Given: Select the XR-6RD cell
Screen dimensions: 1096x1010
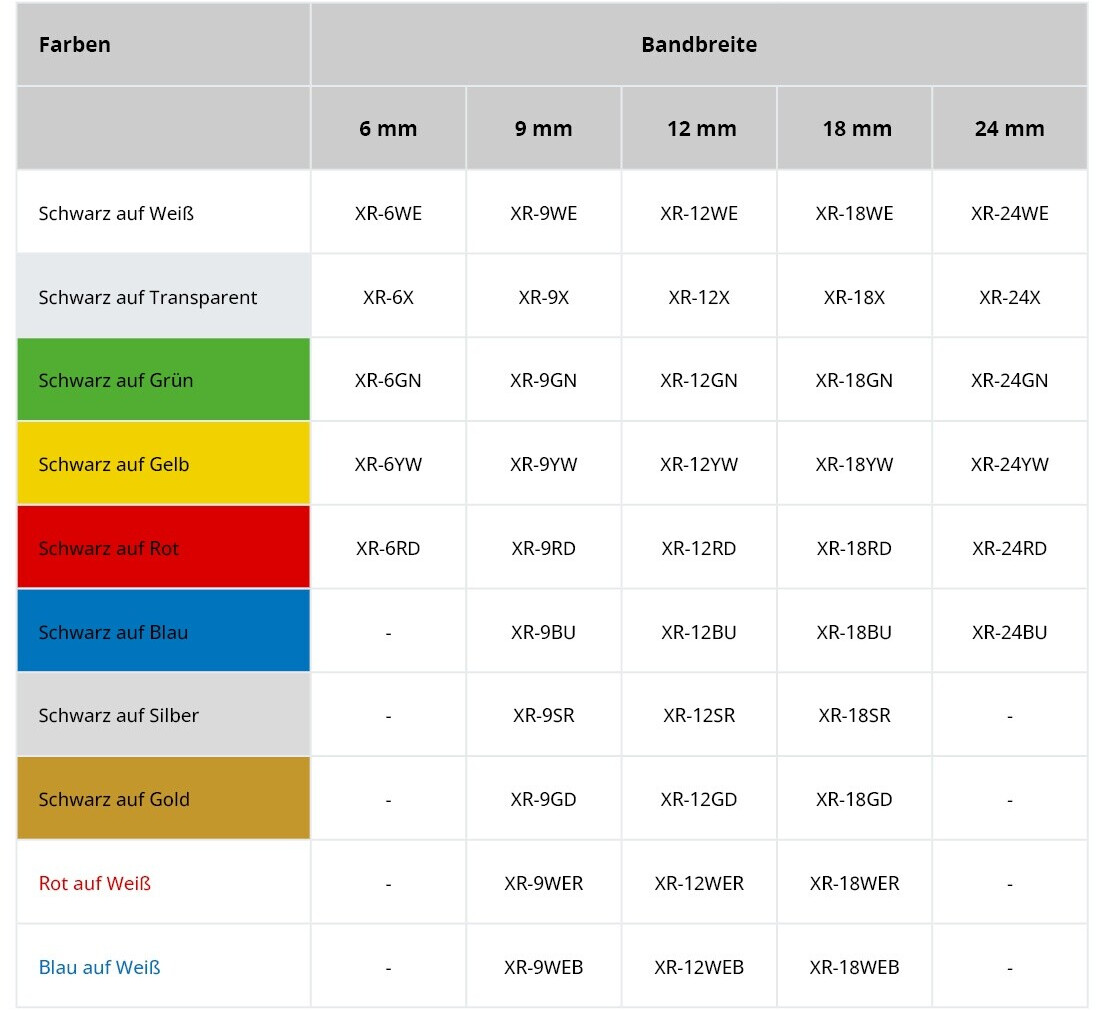Looking at the screenshot, I should 388,548.
